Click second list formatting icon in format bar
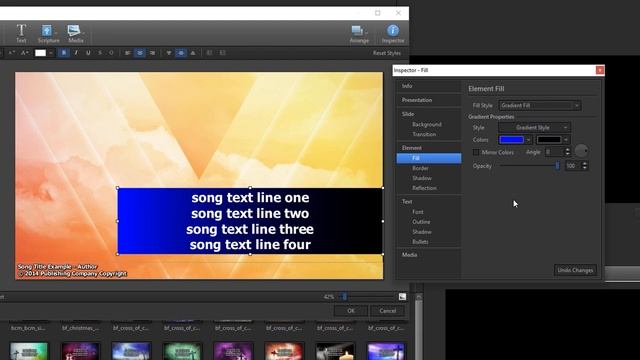The height and width of the screenshot is (360, 640). pos(222,53)
